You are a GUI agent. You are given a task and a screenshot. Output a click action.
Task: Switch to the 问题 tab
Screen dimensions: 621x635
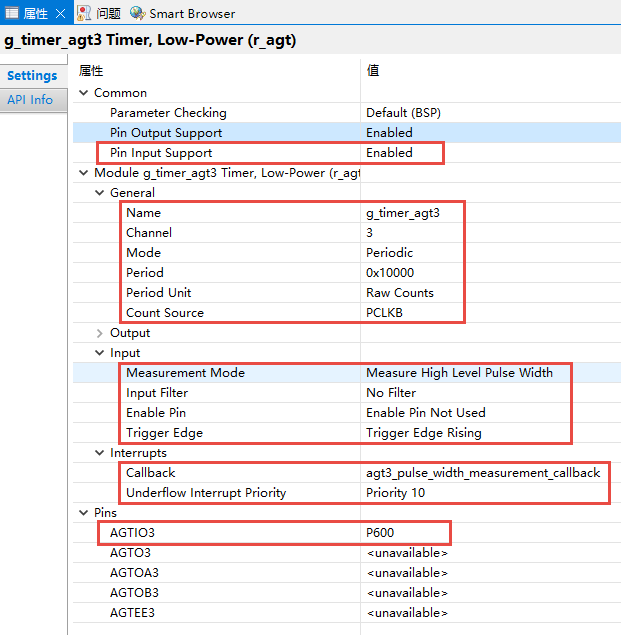coord(108,13)
